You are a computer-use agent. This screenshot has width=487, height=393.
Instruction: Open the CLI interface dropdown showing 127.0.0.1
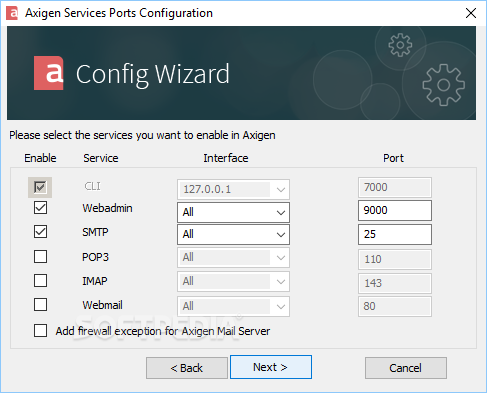pyautogui.click(x=233, y=189)
